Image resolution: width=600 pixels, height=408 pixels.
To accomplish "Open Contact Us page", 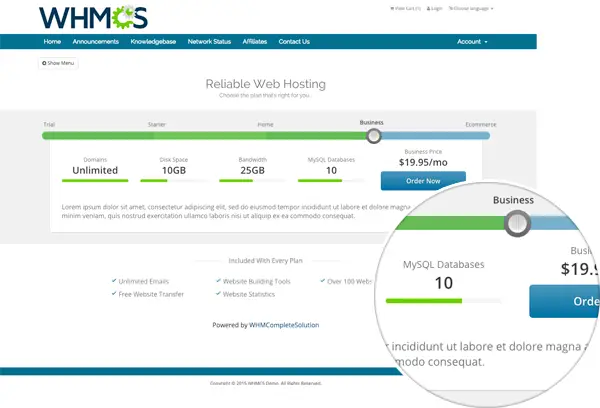I will (294, 41).
